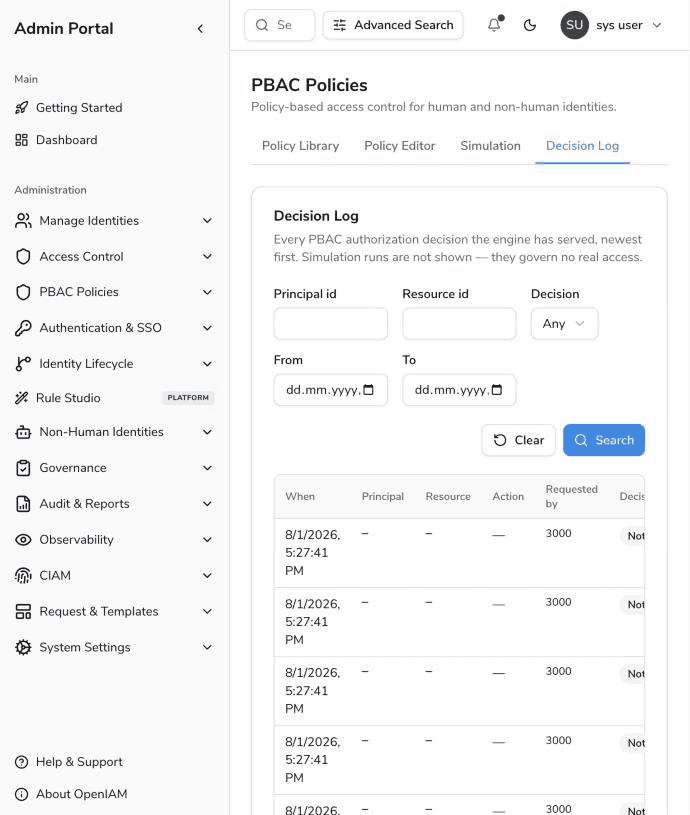
Task: Click the blue Search button
Action: tap(604, 440)
